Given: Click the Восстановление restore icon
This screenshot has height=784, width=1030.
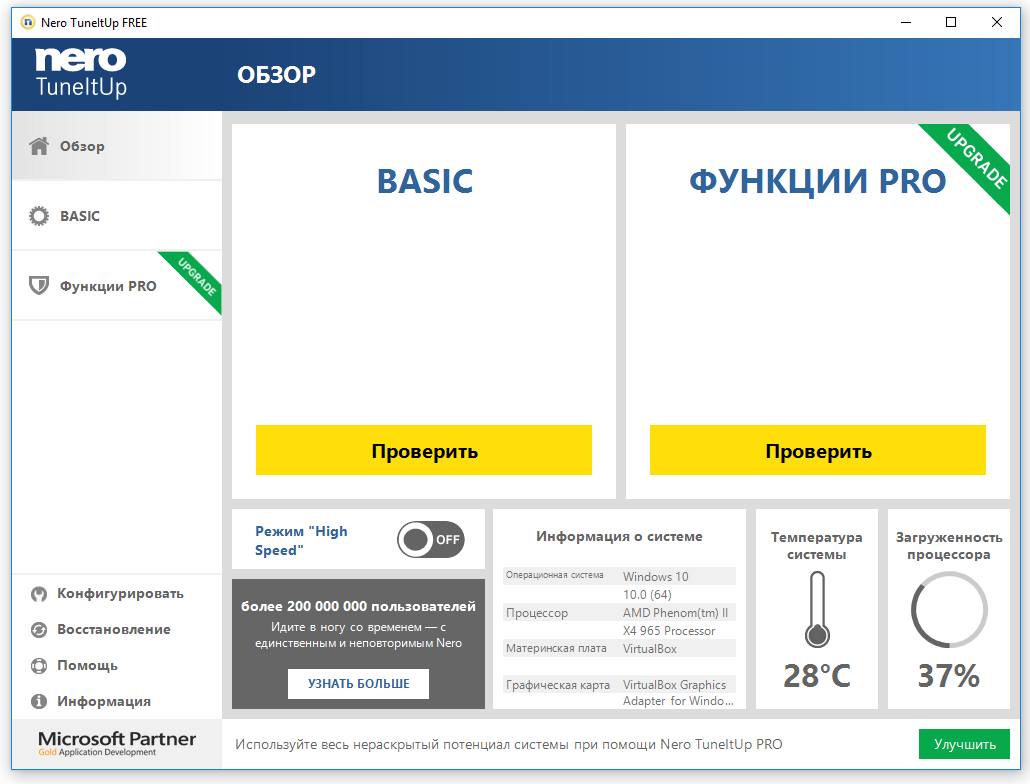Looking at the screenshot, I should pyautogui.click(x=39, y=630).
